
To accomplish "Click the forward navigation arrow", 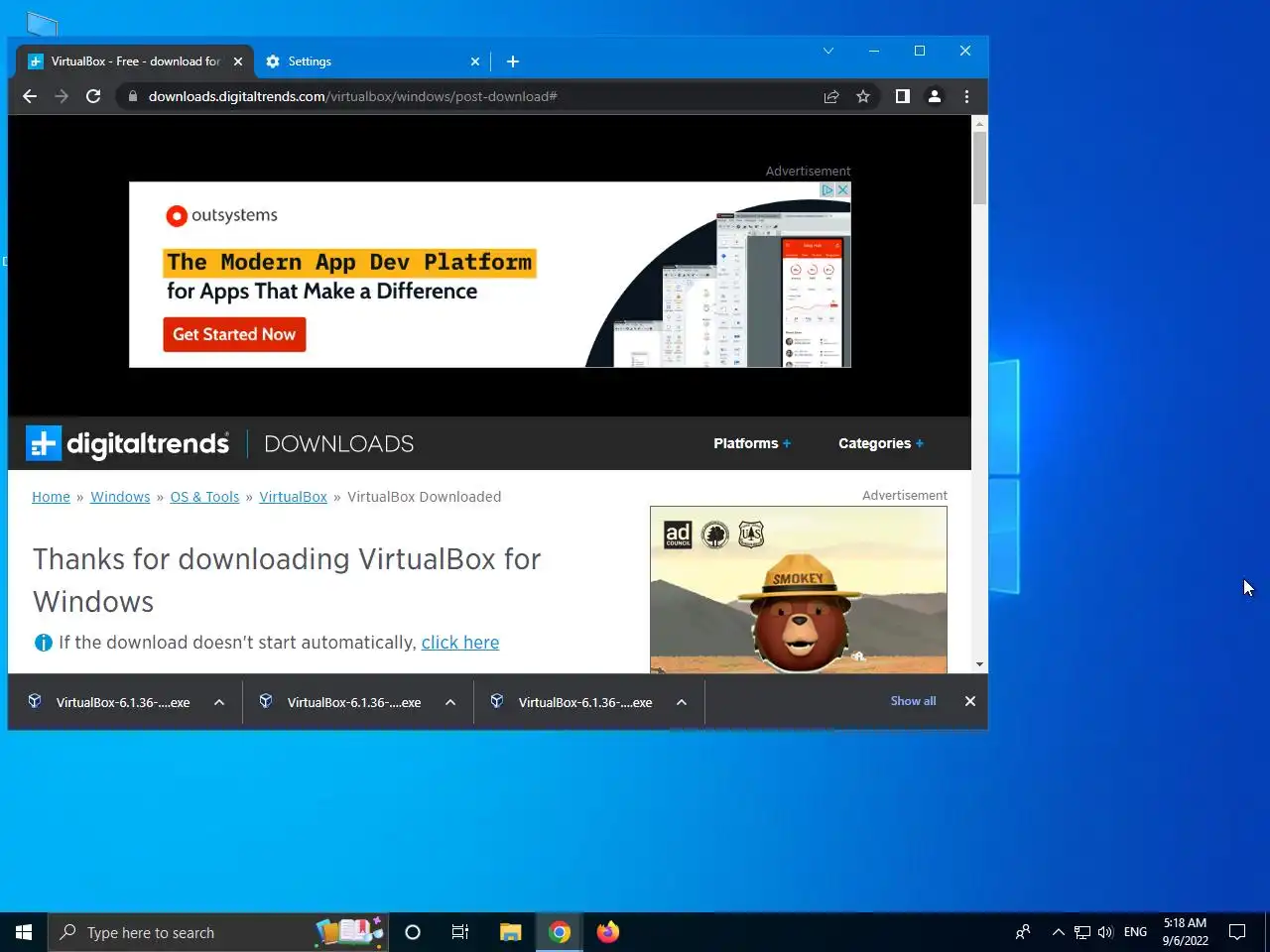I will [62, 96].
